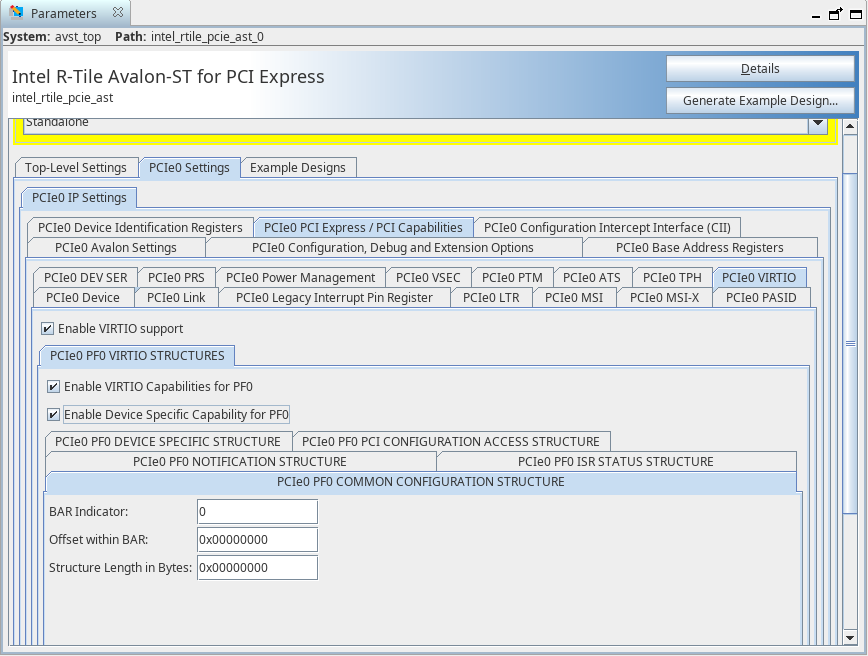Screen dimensions: 868x656
Task: Switch to PCIe0 Device tab
Action: [83, 297]
